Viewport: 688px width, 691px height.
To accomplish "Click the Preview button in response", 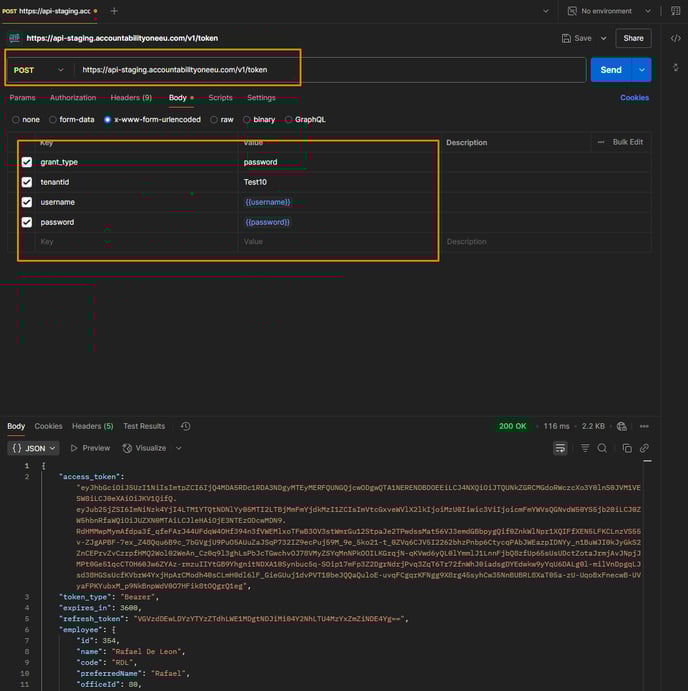I will pyautogui.click(x=90, y=448).
